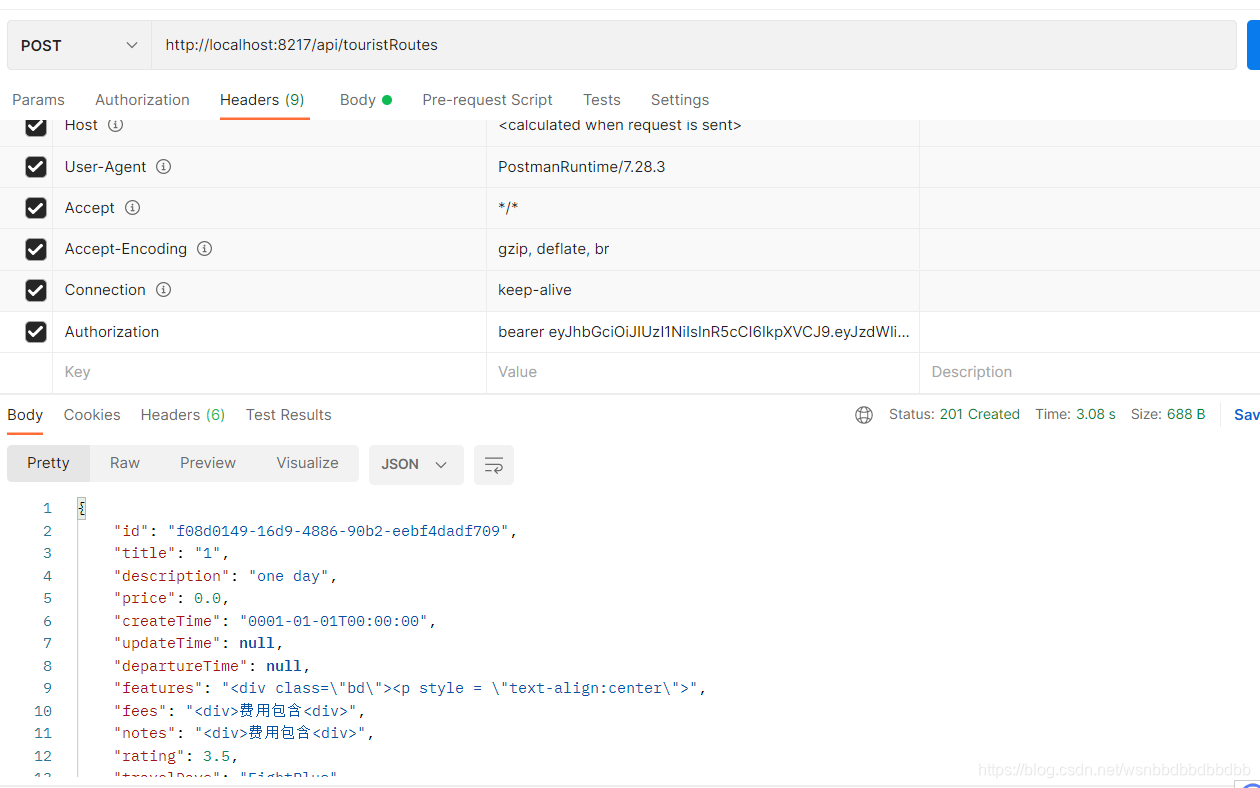Click the info icon next to Accept-Encoding
Image resolution: width=1260 pixels, height=788 pixels.
point(204,249)
